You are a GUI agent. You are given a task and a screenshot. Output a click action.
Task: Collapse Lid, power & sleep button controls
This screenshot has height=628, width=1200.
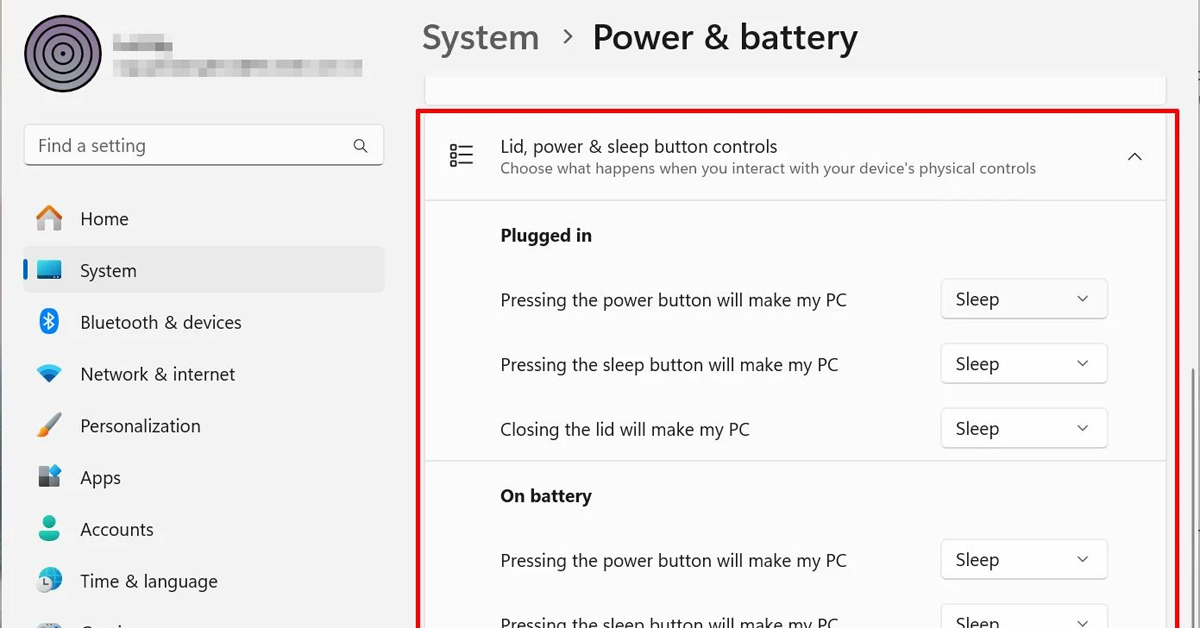tap(1134, 157)
